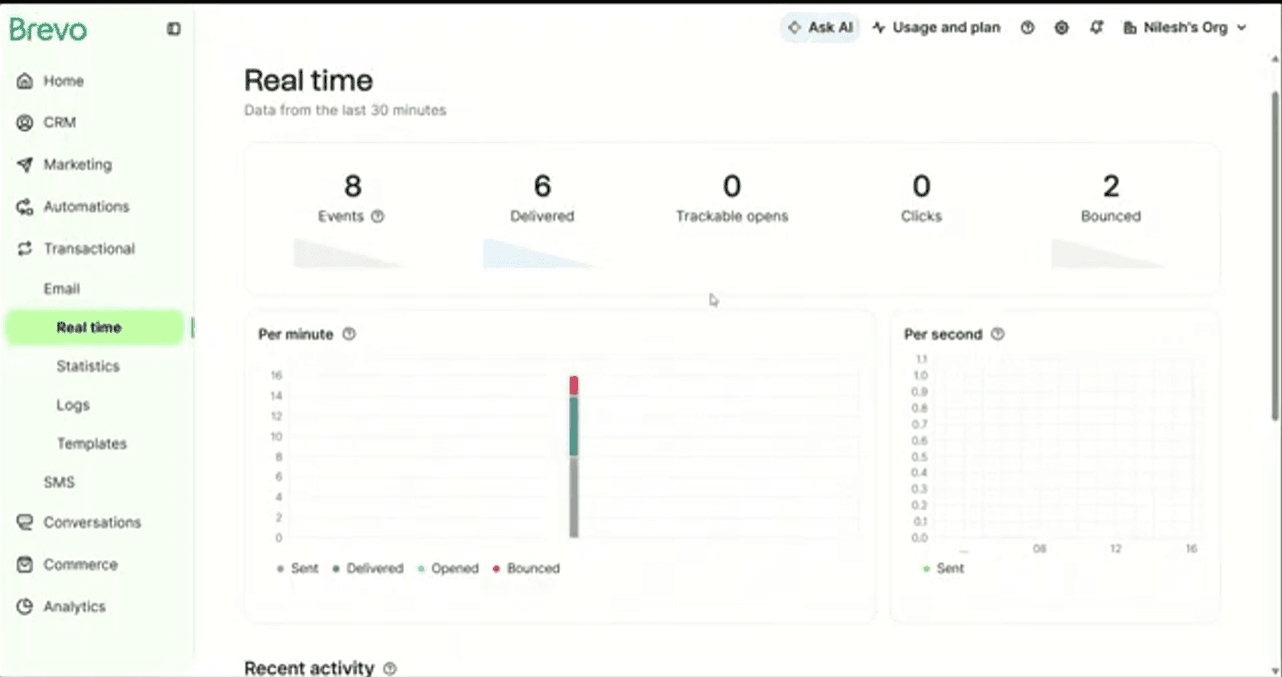Click 'Data from the last 30 minutes' text
The width and height of the screenshot is (1282, 677).
345,110
